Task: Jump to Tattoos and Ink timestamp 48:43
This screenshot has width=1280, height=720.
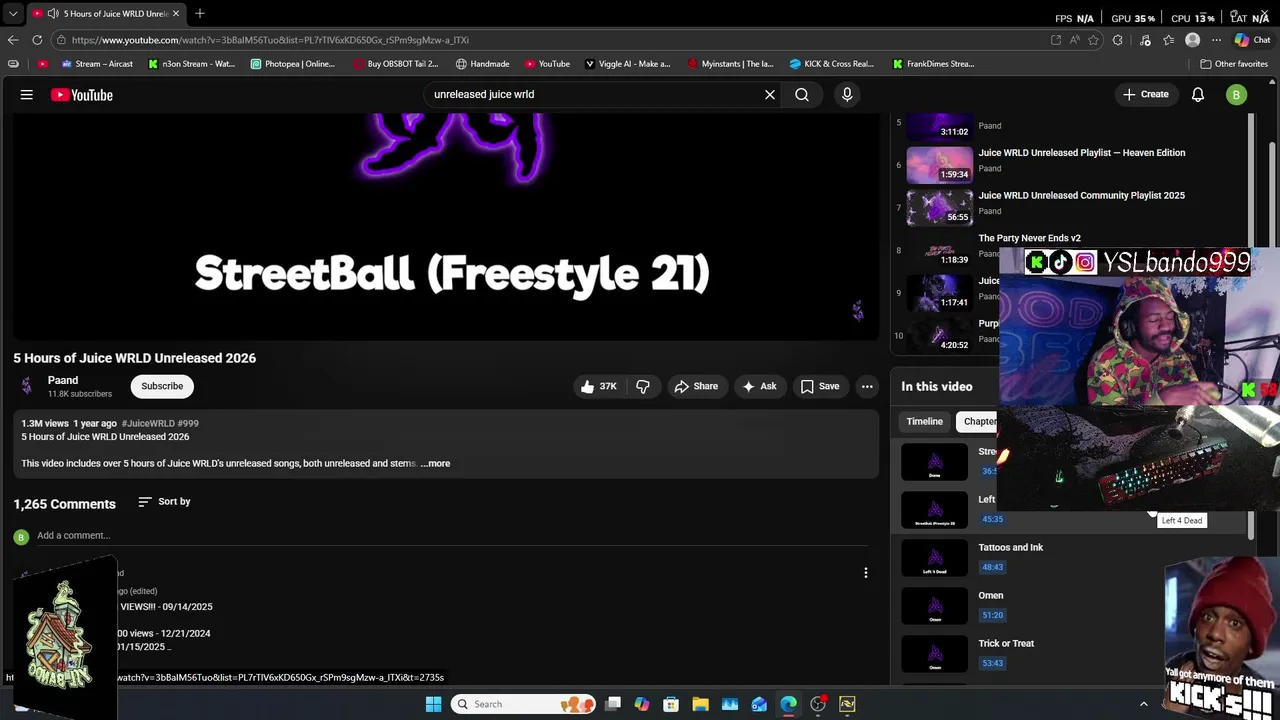Action: [992, 567]
